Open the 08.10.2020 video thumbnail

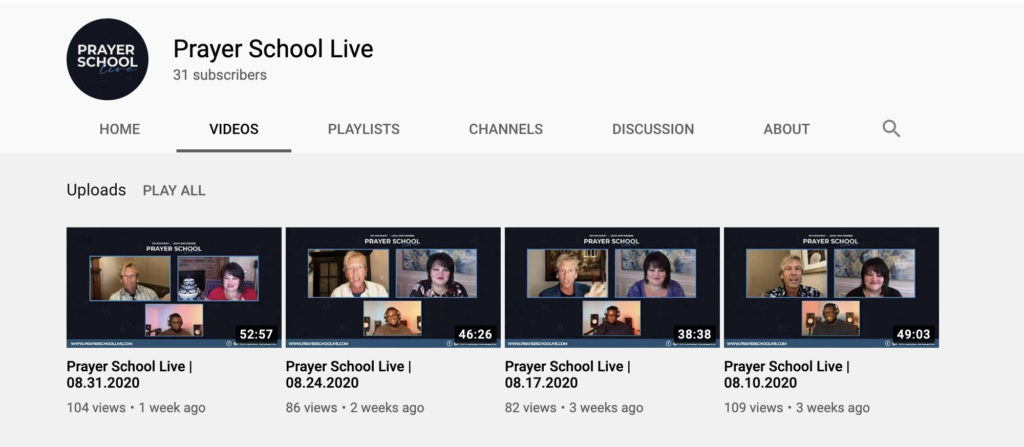831,288
